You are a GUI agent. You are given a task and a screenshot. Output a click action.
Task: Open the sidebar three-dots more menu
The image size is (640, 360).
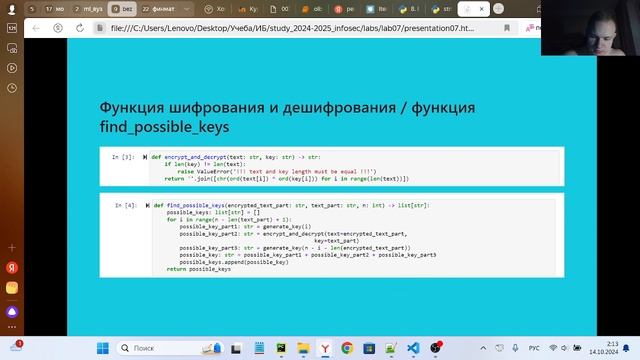click(12, 327)
